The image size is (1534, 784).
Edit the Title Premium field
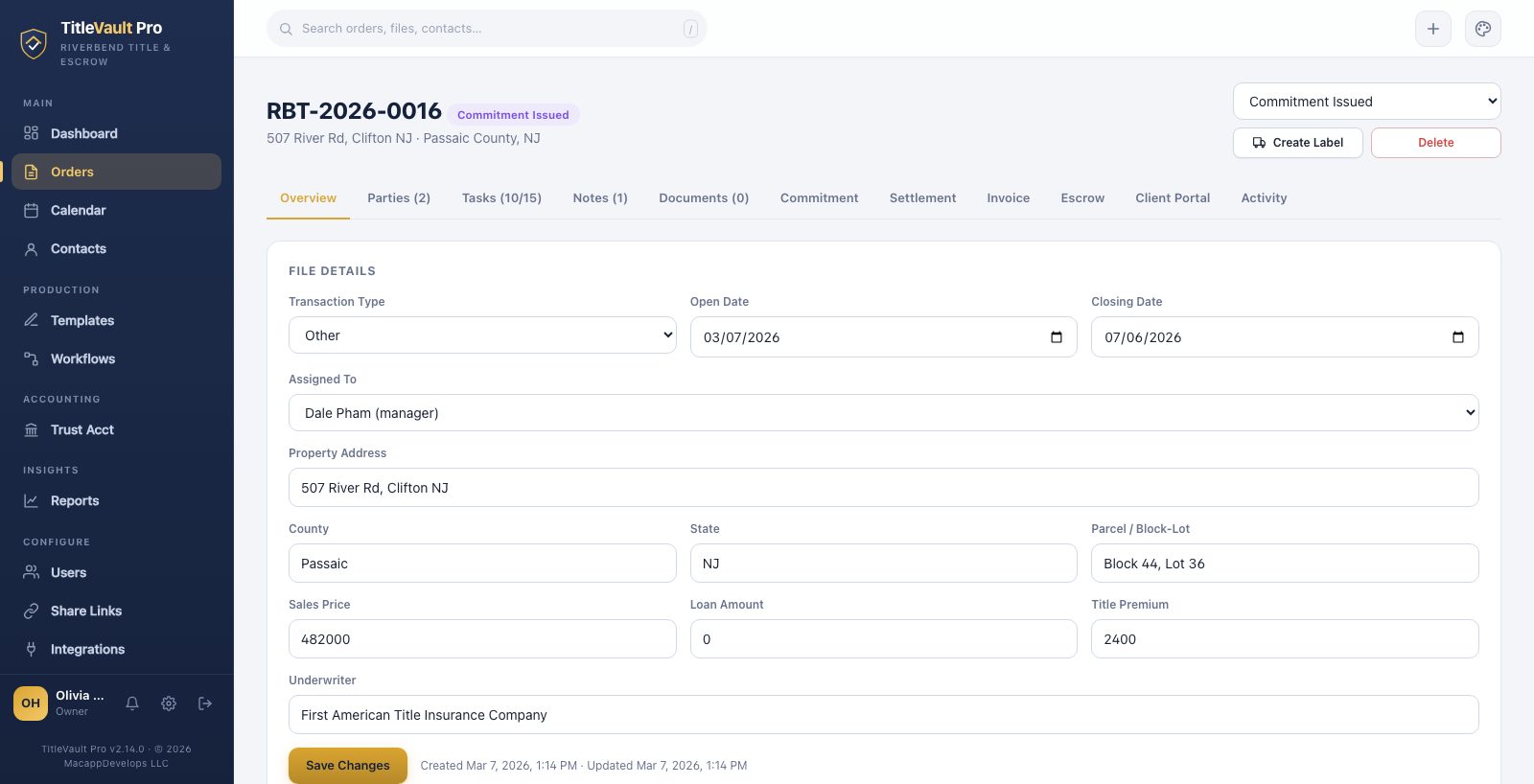pyautogui.click(x=1285, y=639)
